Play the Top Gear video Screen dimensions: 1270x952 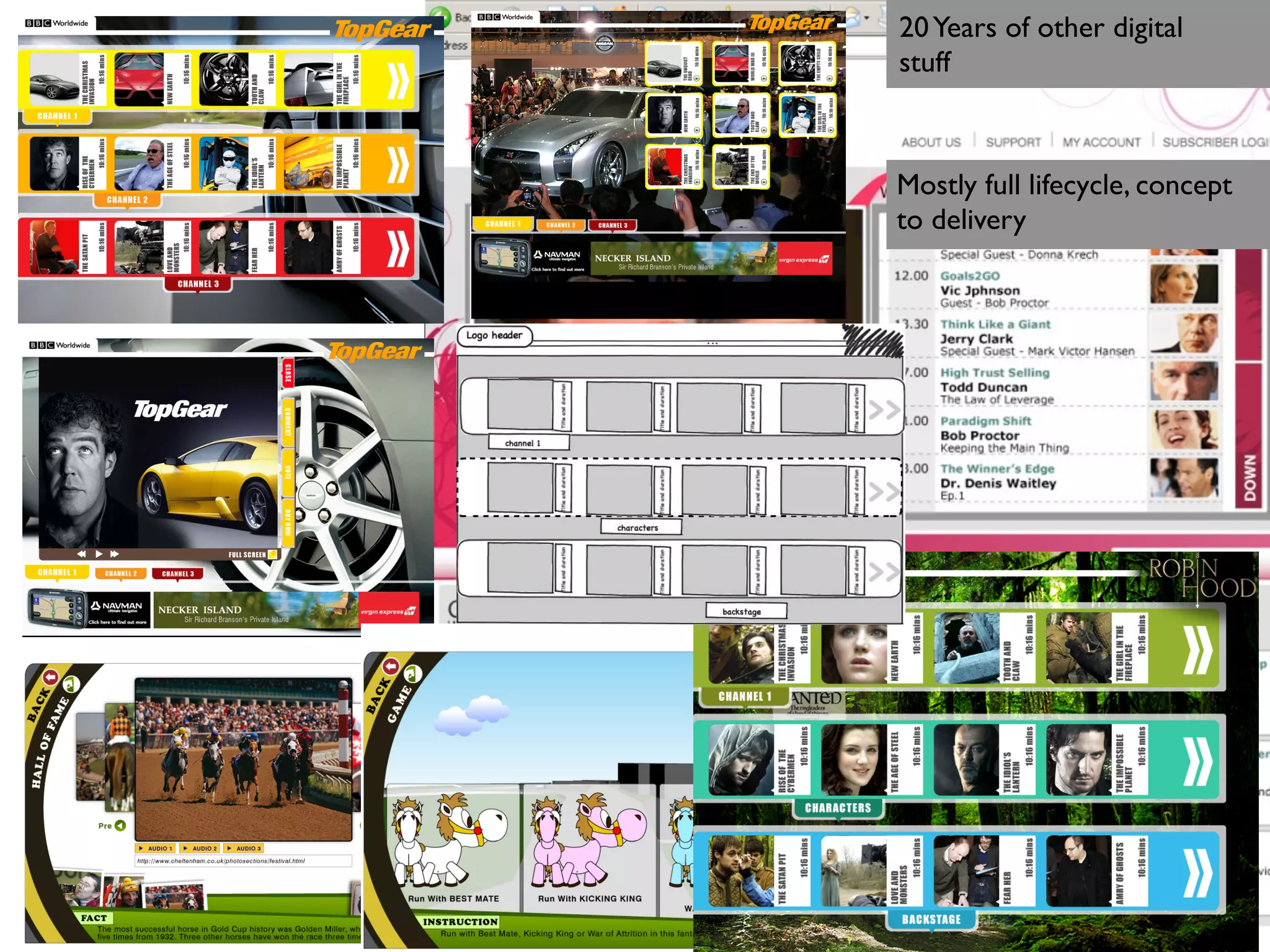click(x=99, y=553)
